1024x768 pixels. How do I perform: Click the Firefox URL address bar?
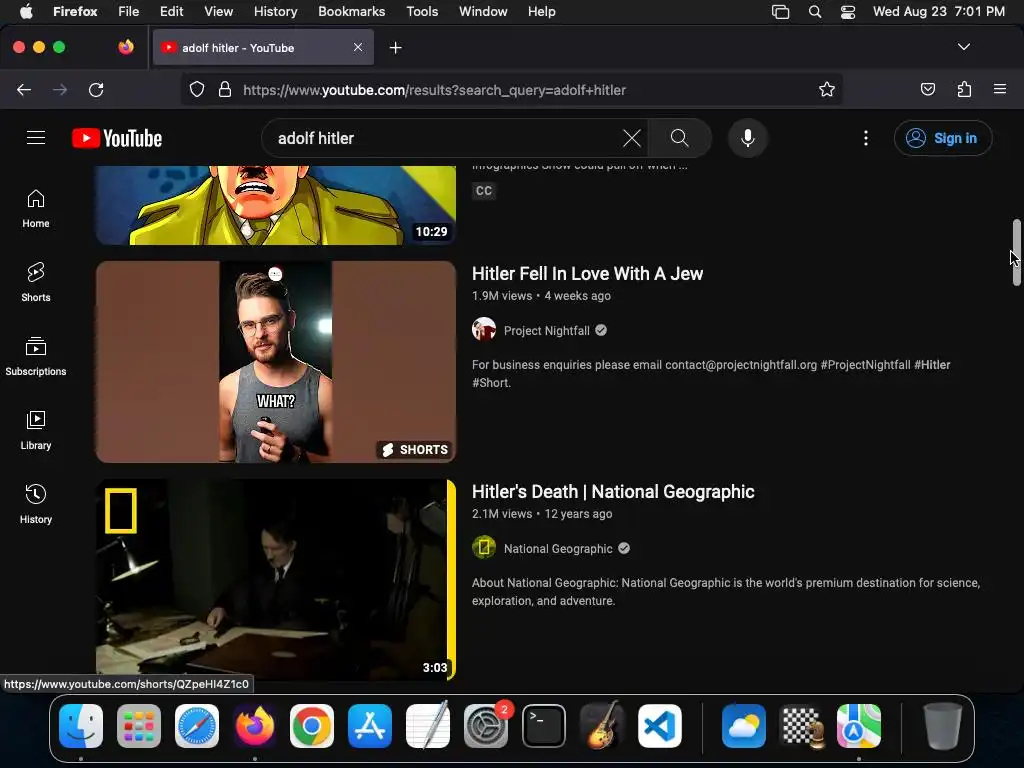coord(512,89)
